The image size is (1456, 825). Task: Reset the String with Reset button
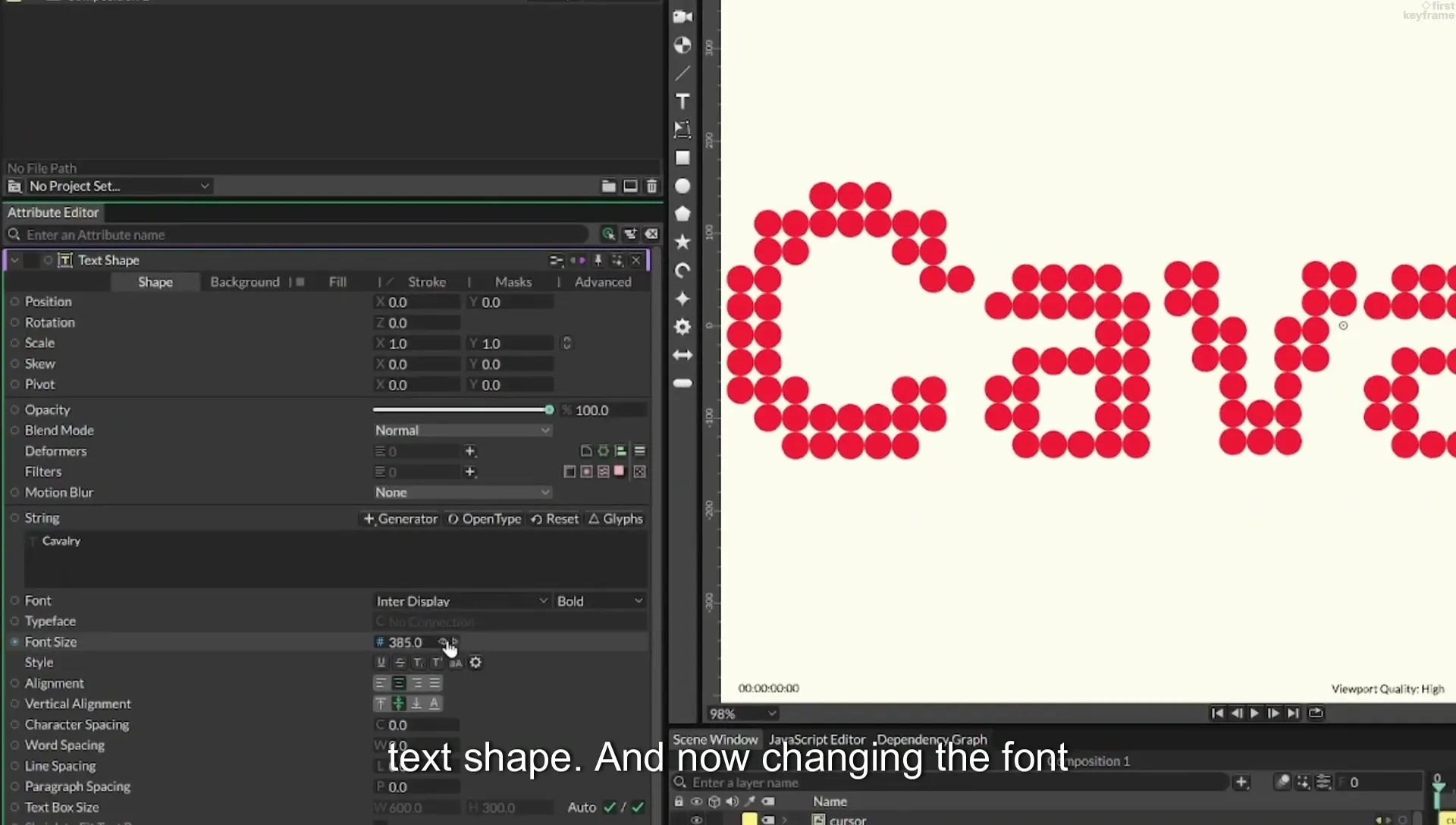(x=554, y=519)
